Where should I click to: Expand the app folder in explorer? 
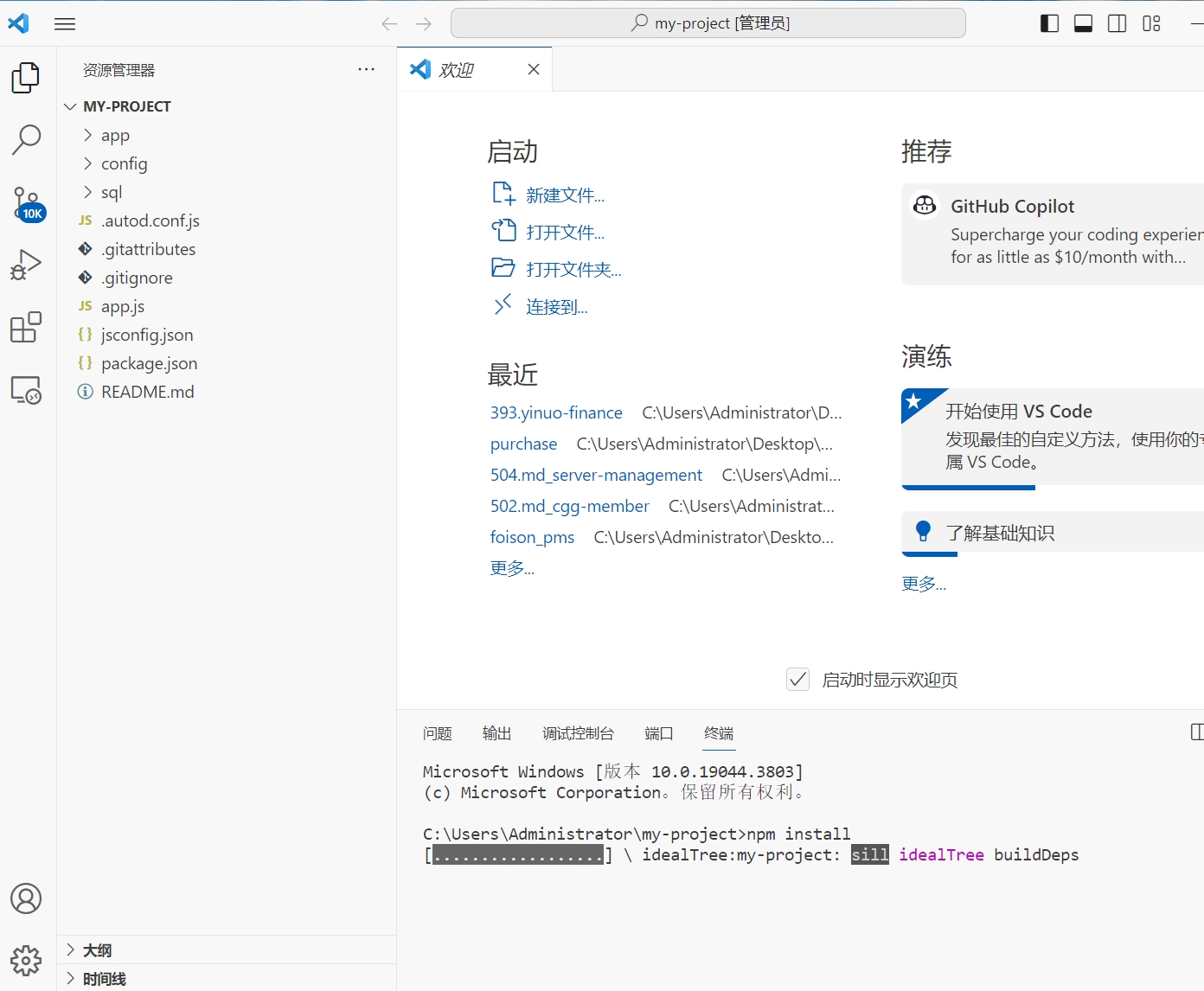[x=115, y=135]
